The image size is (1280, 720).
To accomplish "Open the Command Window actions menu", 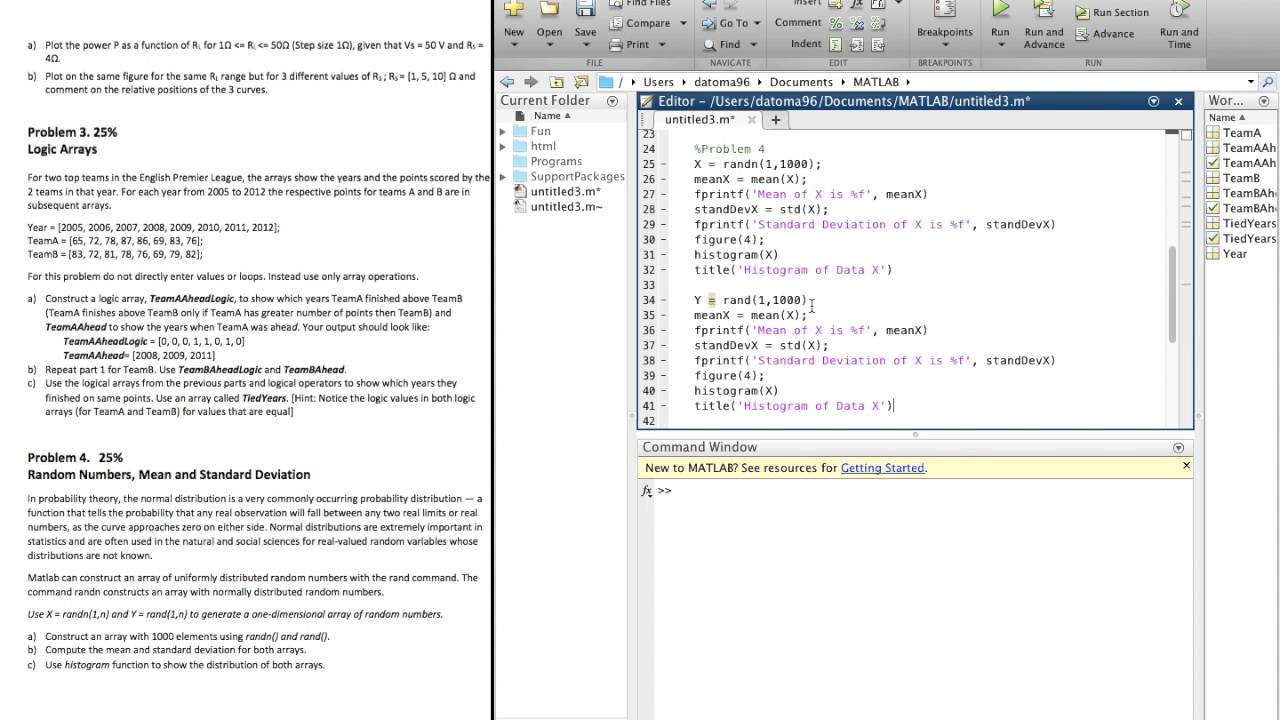I will click(1178, 448).
